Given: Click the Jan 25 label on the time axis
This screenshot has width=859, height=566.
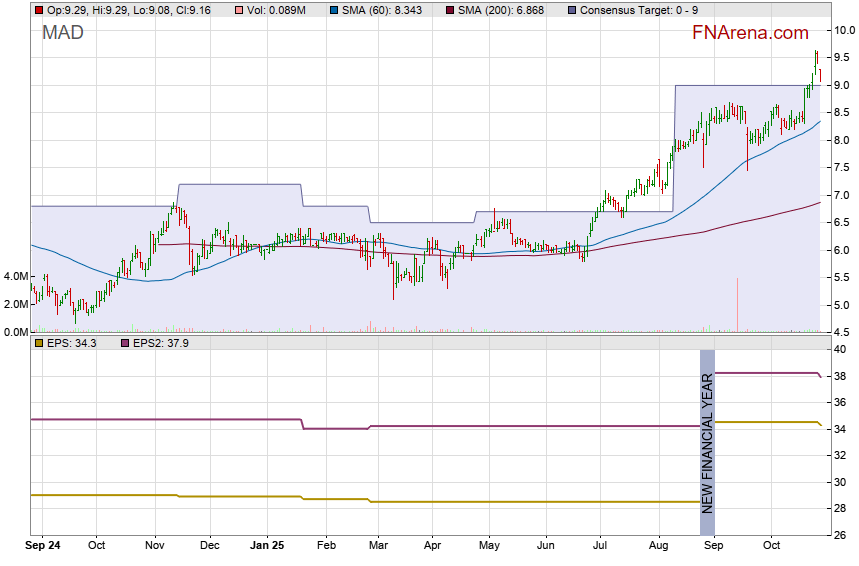Looking at the screenshot, I should point(267,546).
